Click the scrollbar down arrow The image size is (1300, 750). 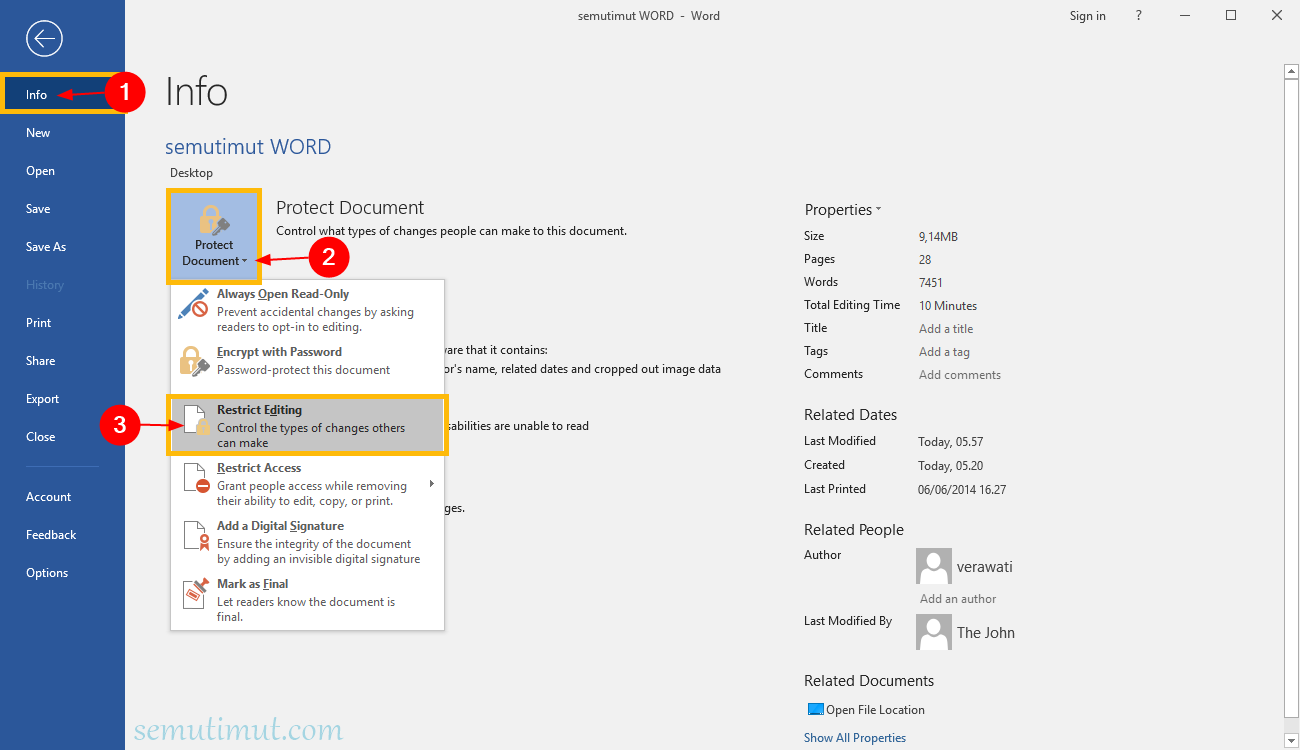click(x=1290, y=741)
